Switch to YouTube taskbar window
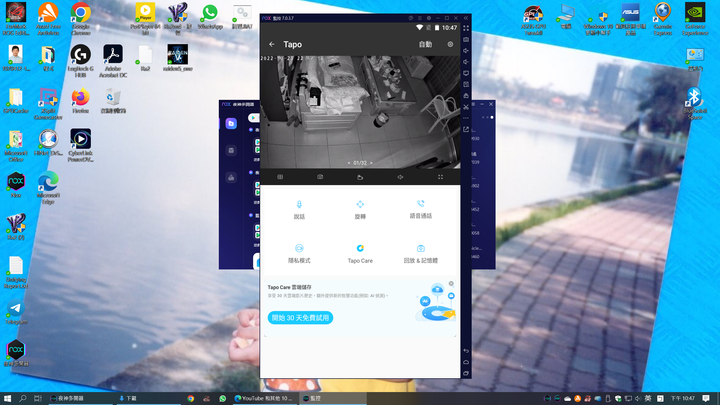 click(x=264, y=398)
